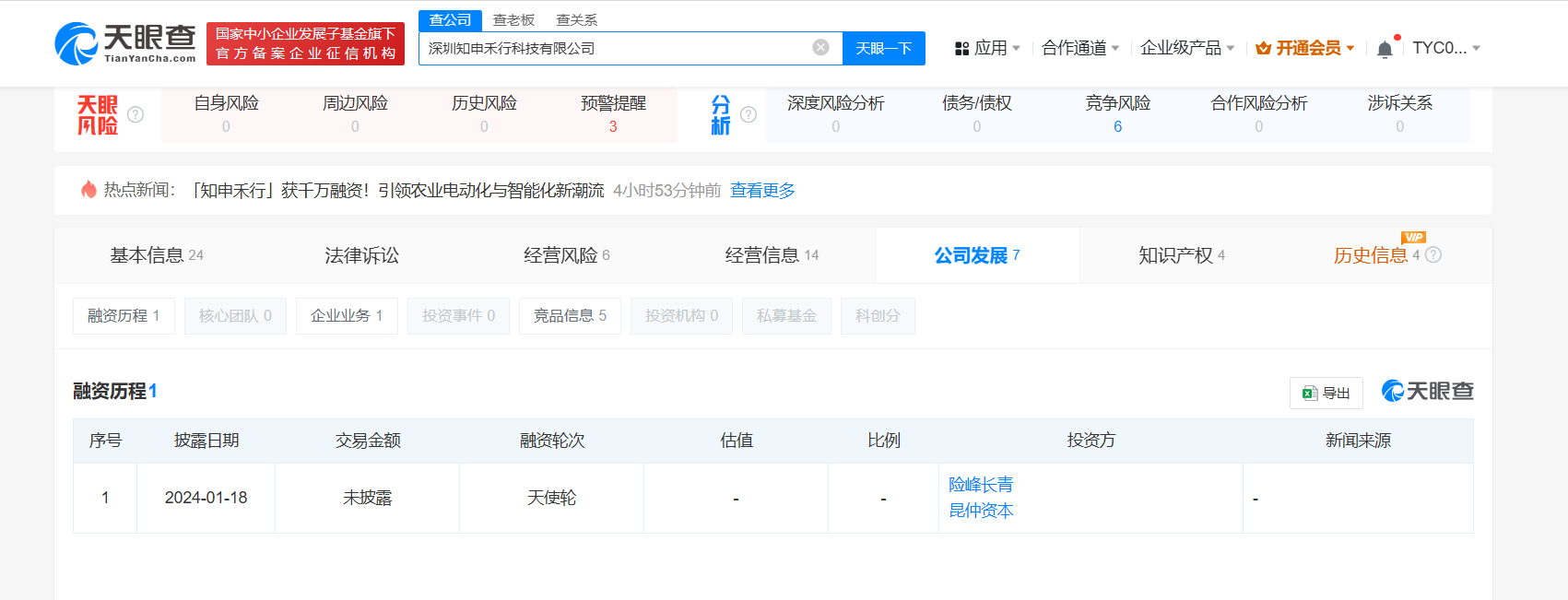Click the 国家中小企业发展子基金 banner
The width and height of the screenshot is (1568, 600).
305,43
